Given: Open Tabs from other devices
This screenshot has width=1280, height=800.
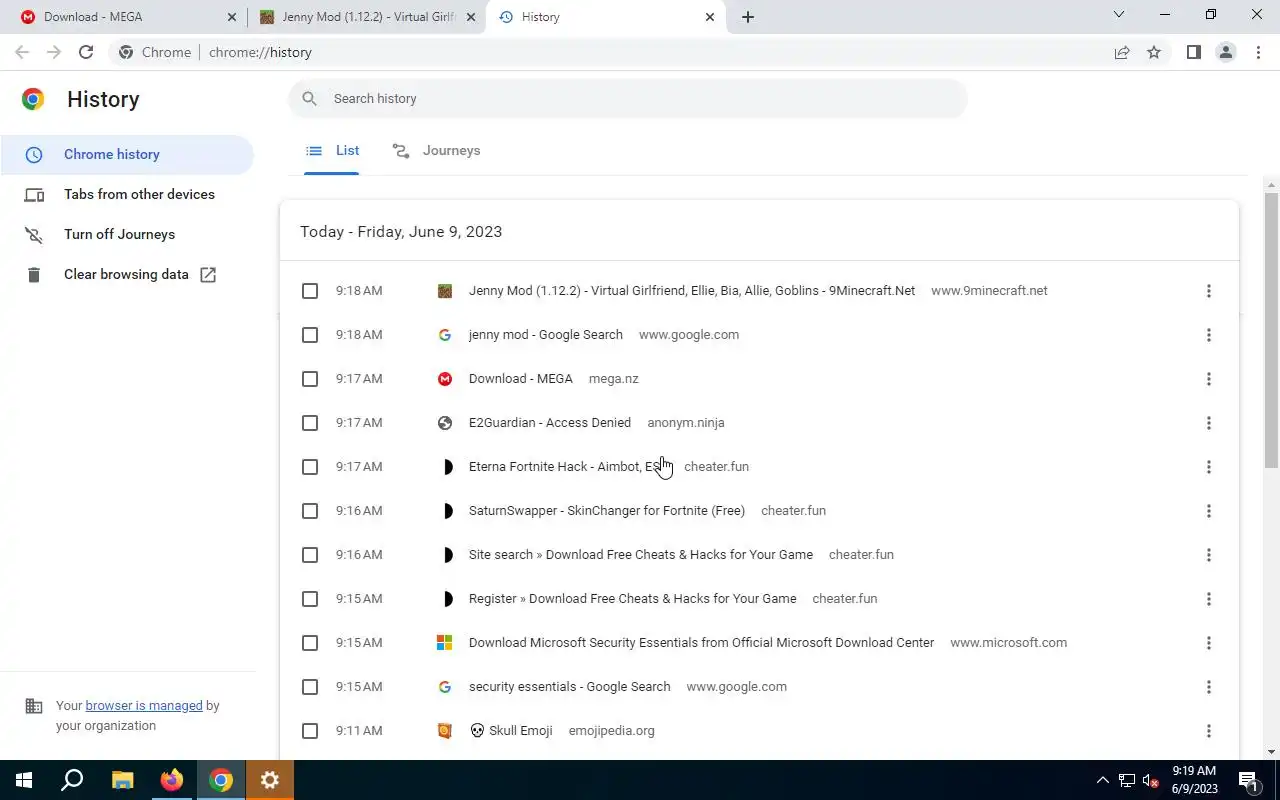Looking at the screenshot, I should (x=127, y=195).
